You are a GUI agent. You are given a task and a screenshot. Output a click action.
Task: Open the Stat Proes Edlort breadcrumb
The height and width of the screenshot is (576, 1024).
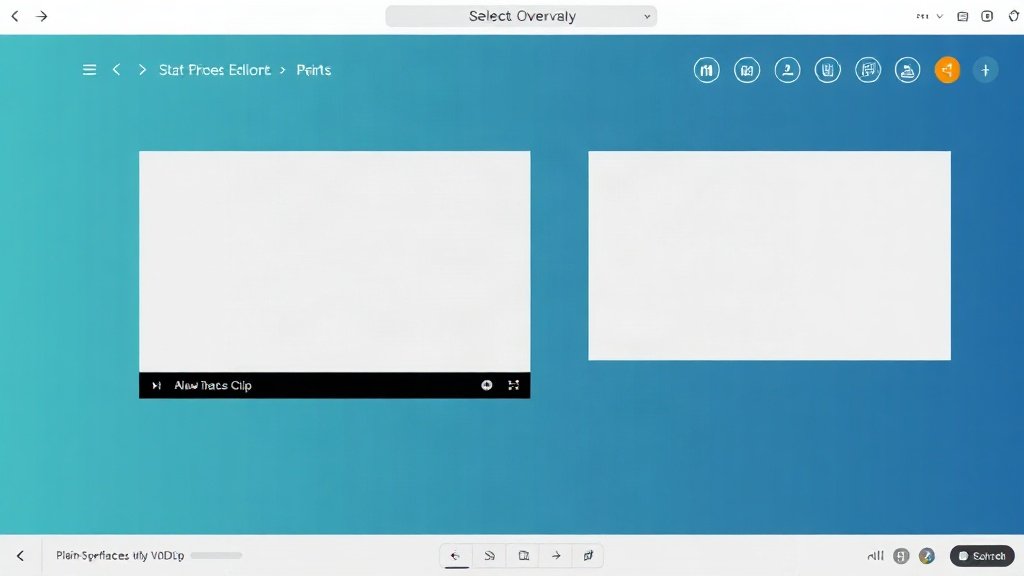point(215,70)
